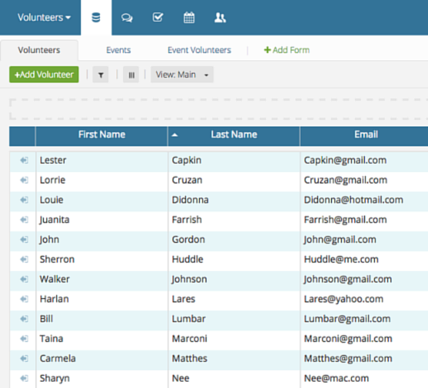Select first name cell Taina
The height and width of the screenshot is (388, 428).
tap(101, 339)
